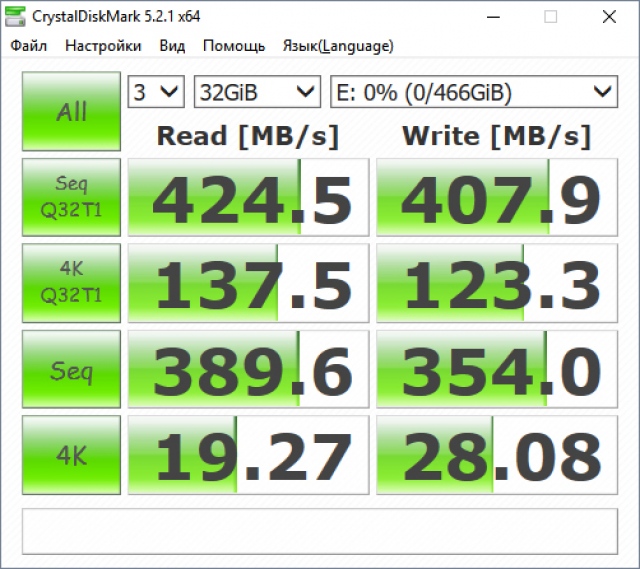Open the test count dropdown showing 3
Image resolution: width=640 pixels, height=569 pixels.
(x=156, y=93)
